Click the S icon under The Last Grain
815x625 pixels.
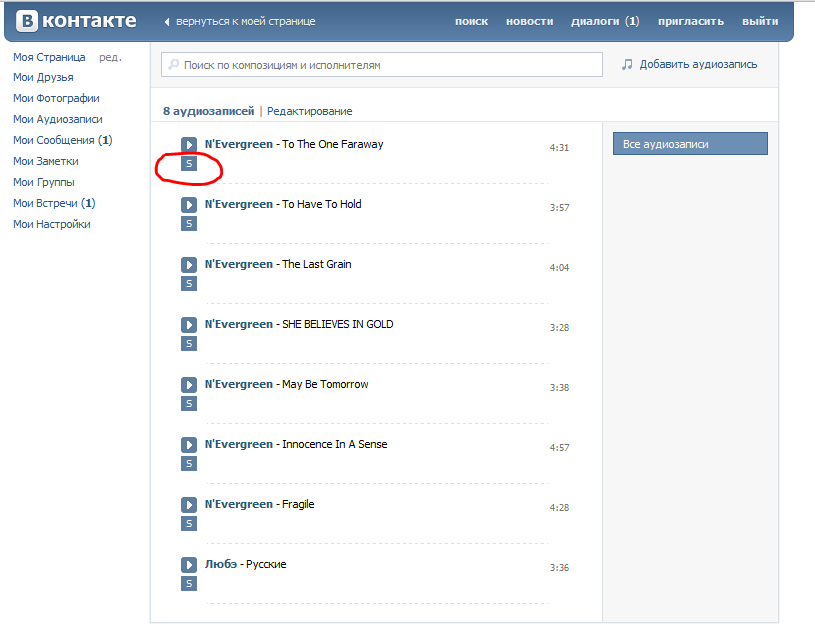(x=188, y=284)
